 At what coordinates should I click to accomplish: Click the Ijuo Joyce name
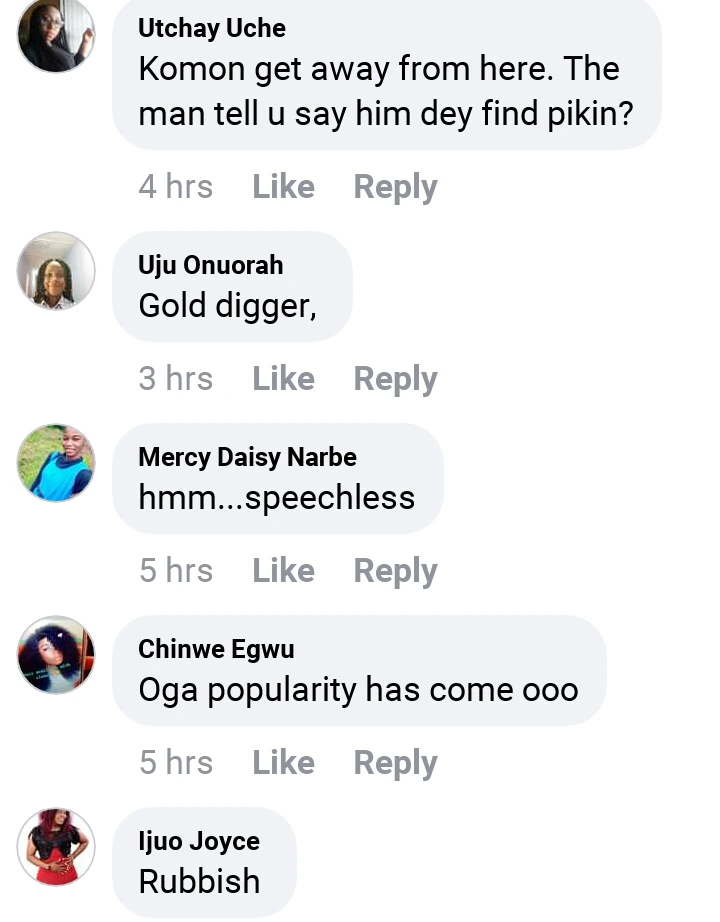click(x=199, y=841)
